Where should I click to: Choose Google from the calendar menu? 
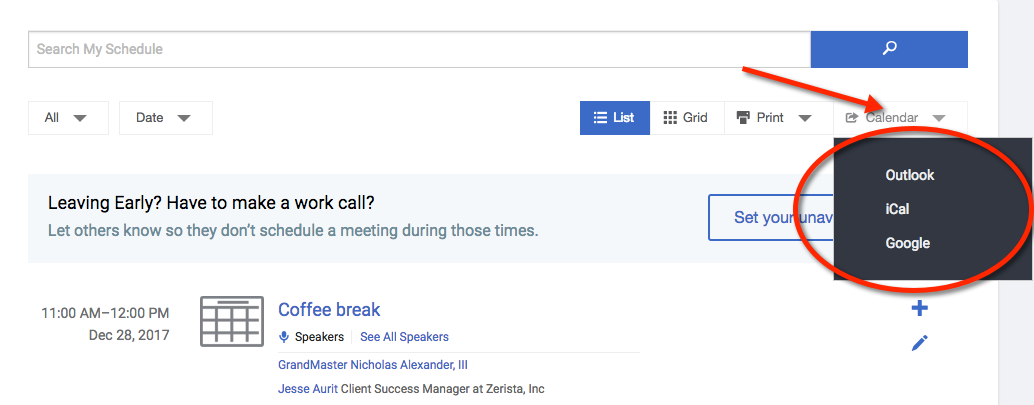click(x=907, y=243)
